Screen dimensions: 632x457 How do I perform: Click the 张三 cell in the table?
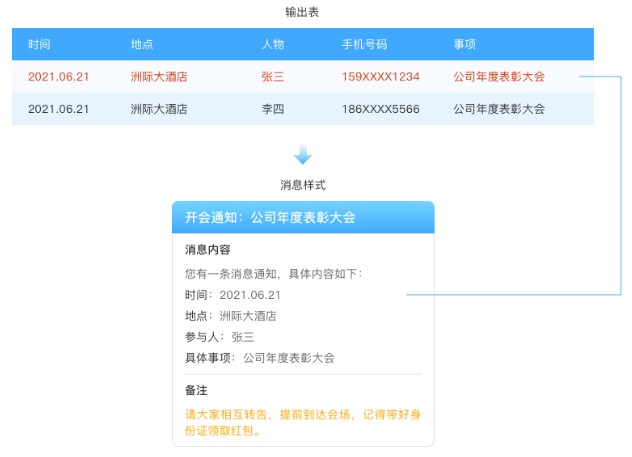point(273,77)
